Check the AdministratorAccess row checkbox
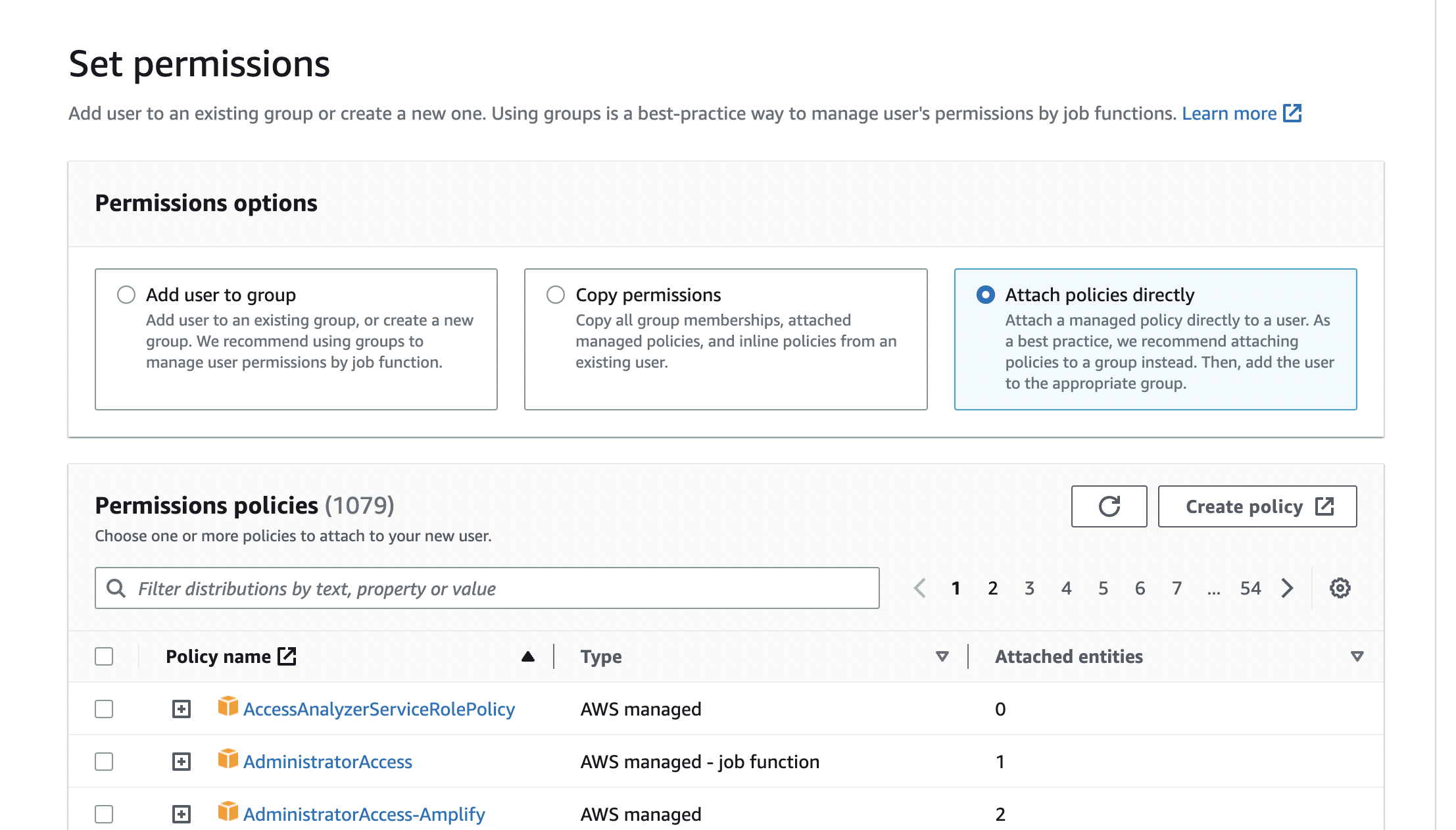This screenshot has width=1456, height=830. (x=104, y=761)
